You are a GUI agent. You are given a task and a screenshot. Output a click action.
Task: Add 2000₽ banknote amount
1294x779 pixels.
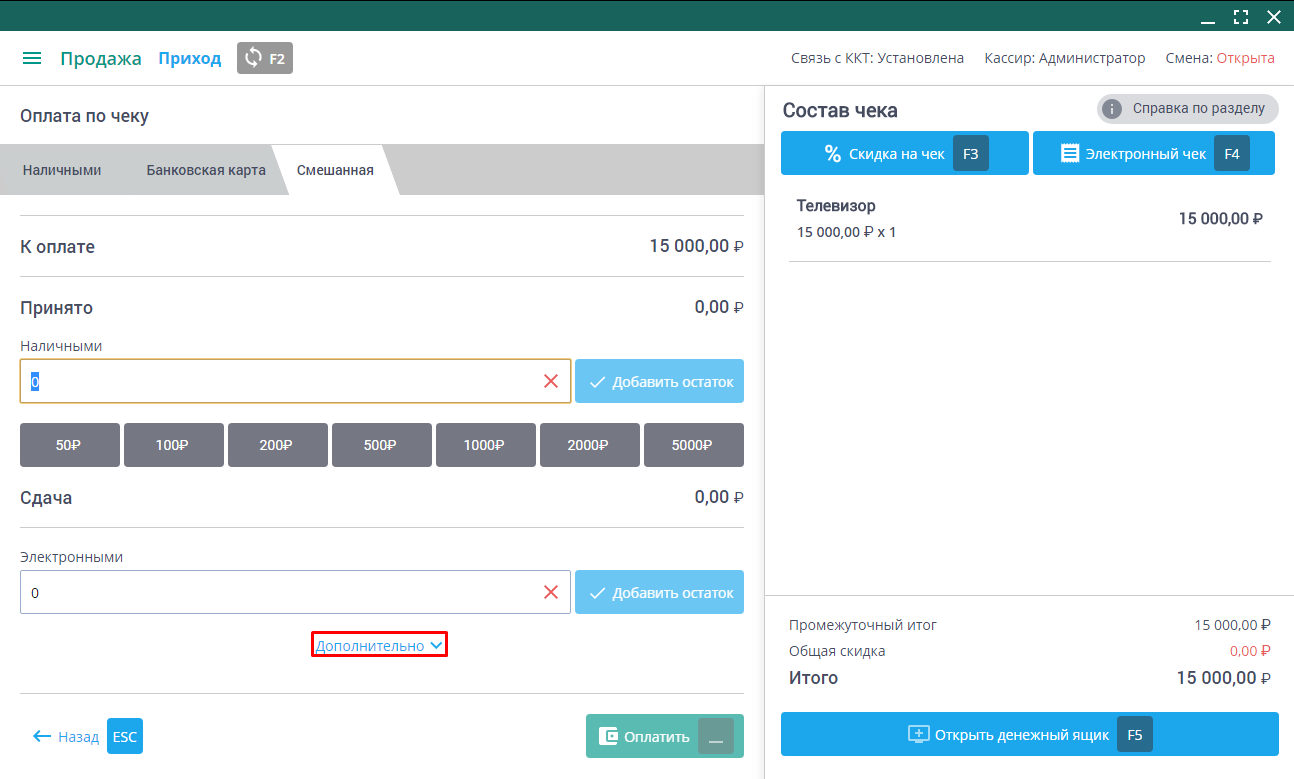point(590,445)
